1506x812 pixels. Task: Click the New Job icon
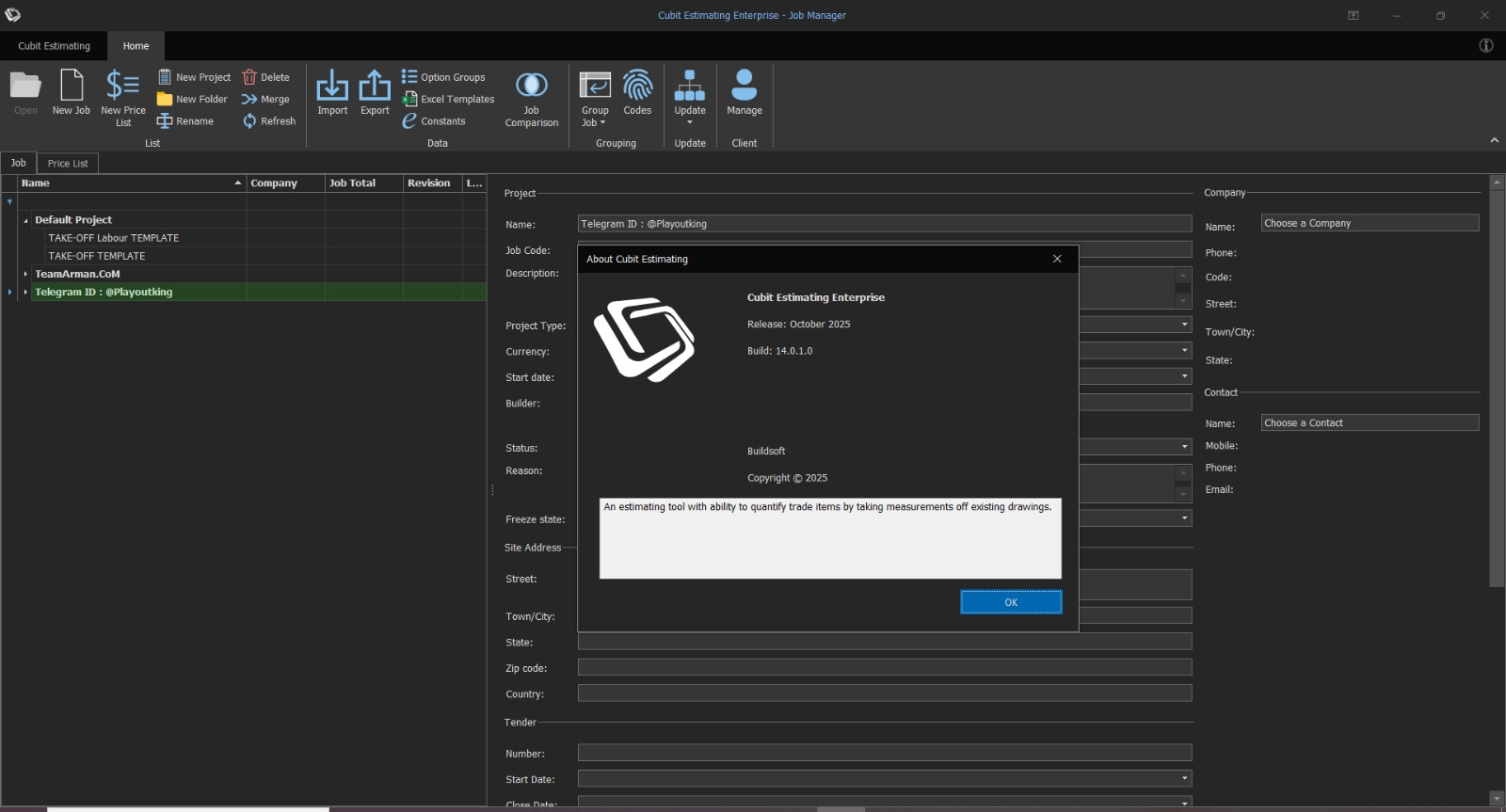tap(72, 87)
